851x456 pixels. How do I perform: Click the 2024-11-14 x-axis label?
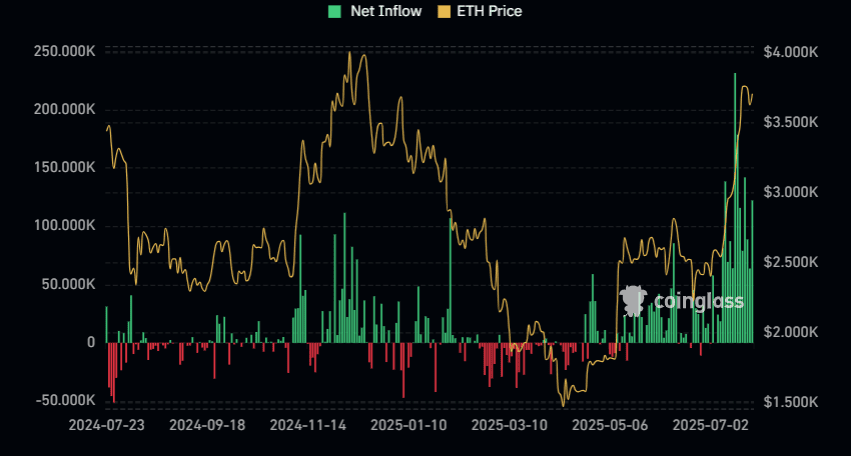pyautogui.click(x=308, y=425)
